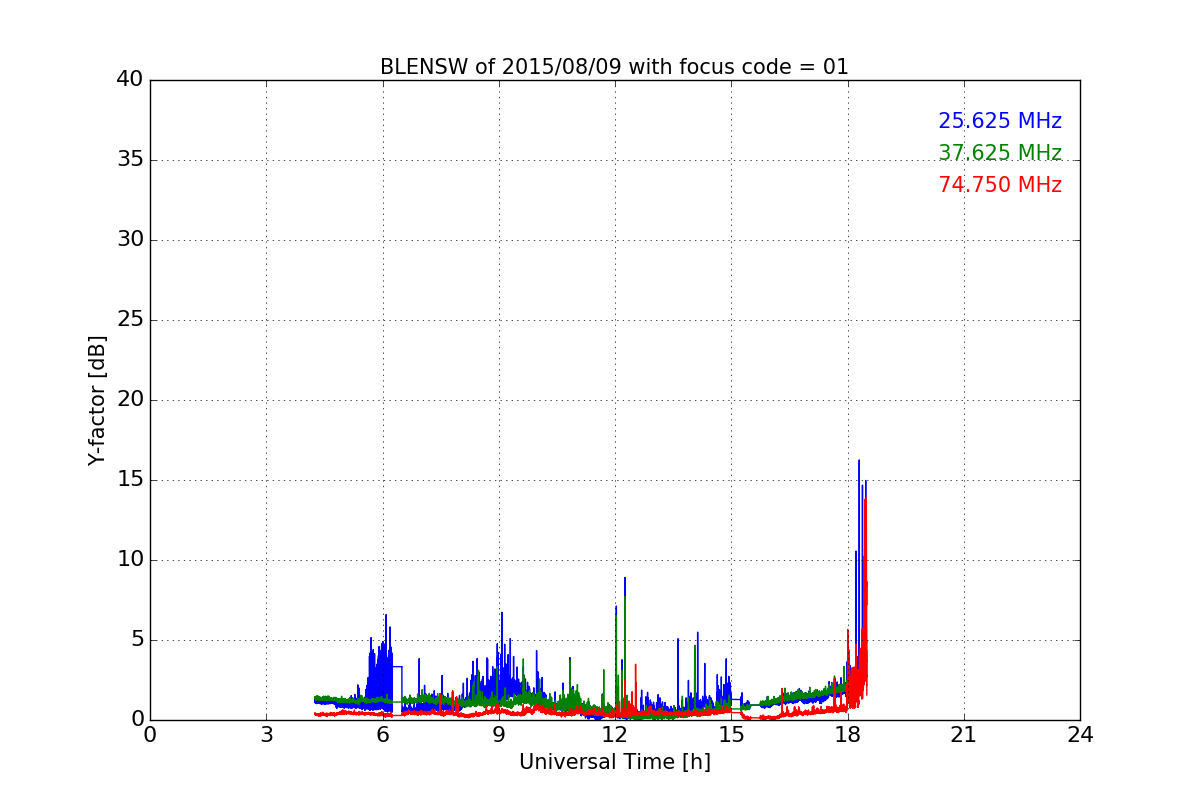Click the x-axis tick label '9'
The height and width of the screenshot is (800, 1200).
[x=499, y=735]
